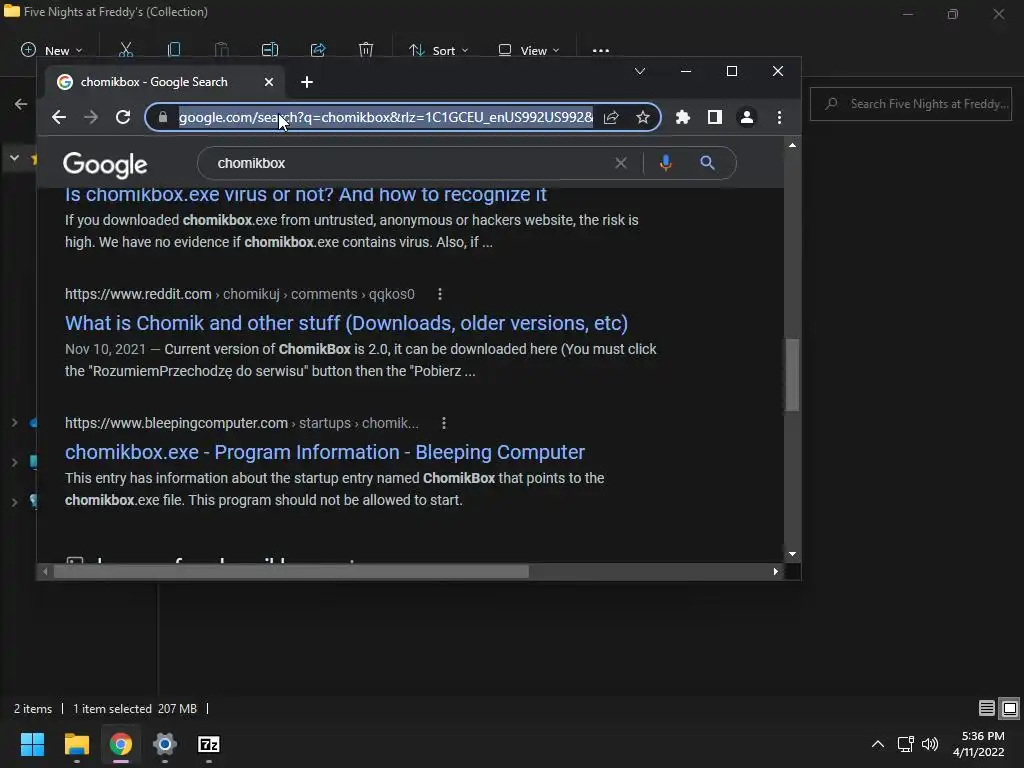Click the Cut icon in File Explorer
This screenshot has width=1024, height=768.
pos(126,50)
